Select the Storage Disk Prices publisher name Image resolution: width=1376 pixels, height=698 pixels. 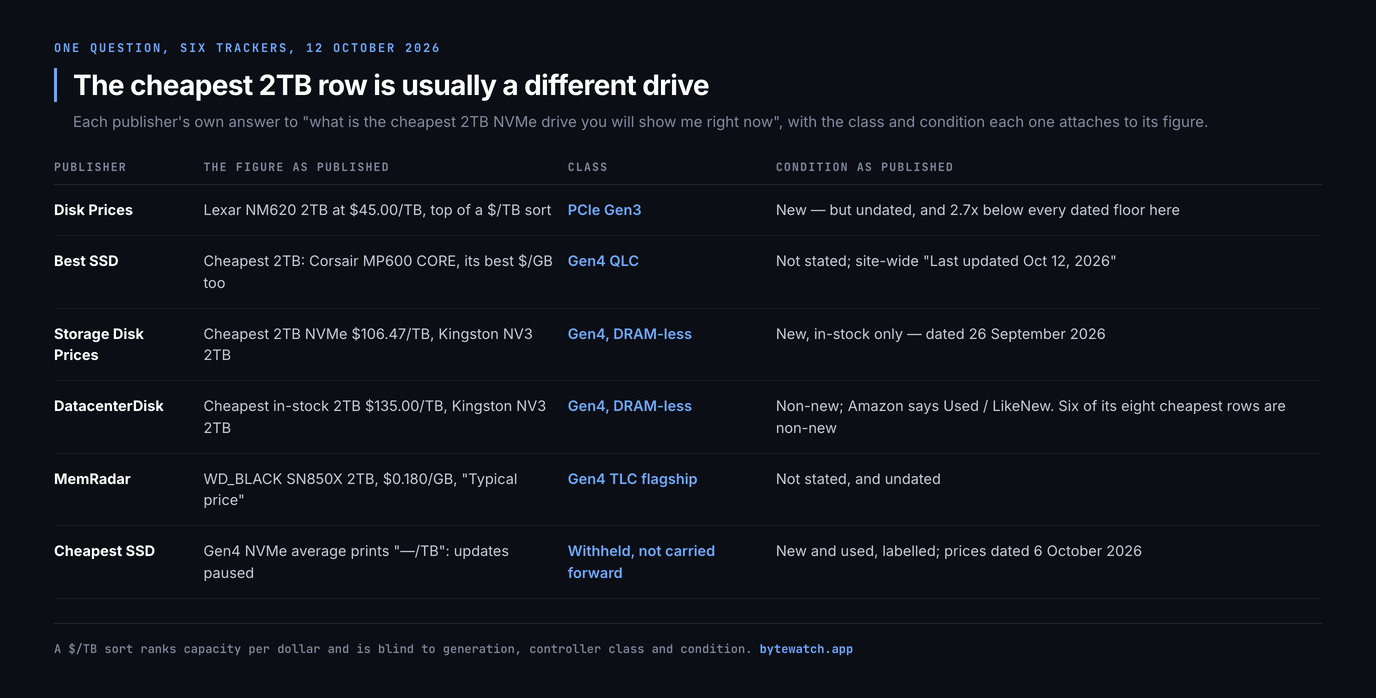99,344
